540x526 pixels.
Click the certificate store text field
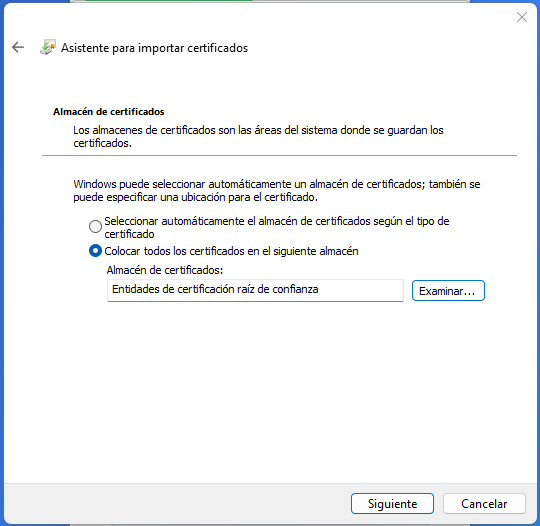[x=255, y=290]
